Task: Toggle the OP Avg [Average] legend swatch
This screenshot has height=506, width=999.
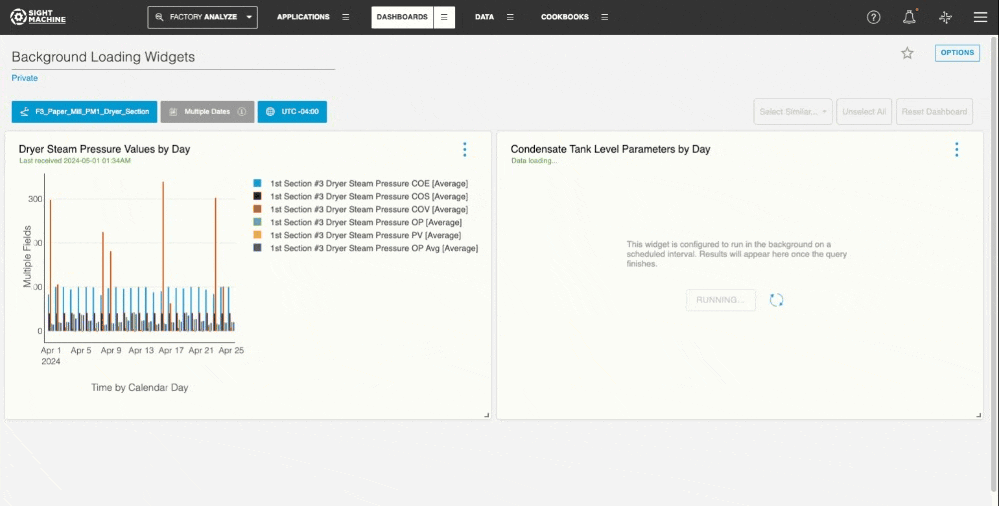Action: pyautogui.click(x=257, y=248)
